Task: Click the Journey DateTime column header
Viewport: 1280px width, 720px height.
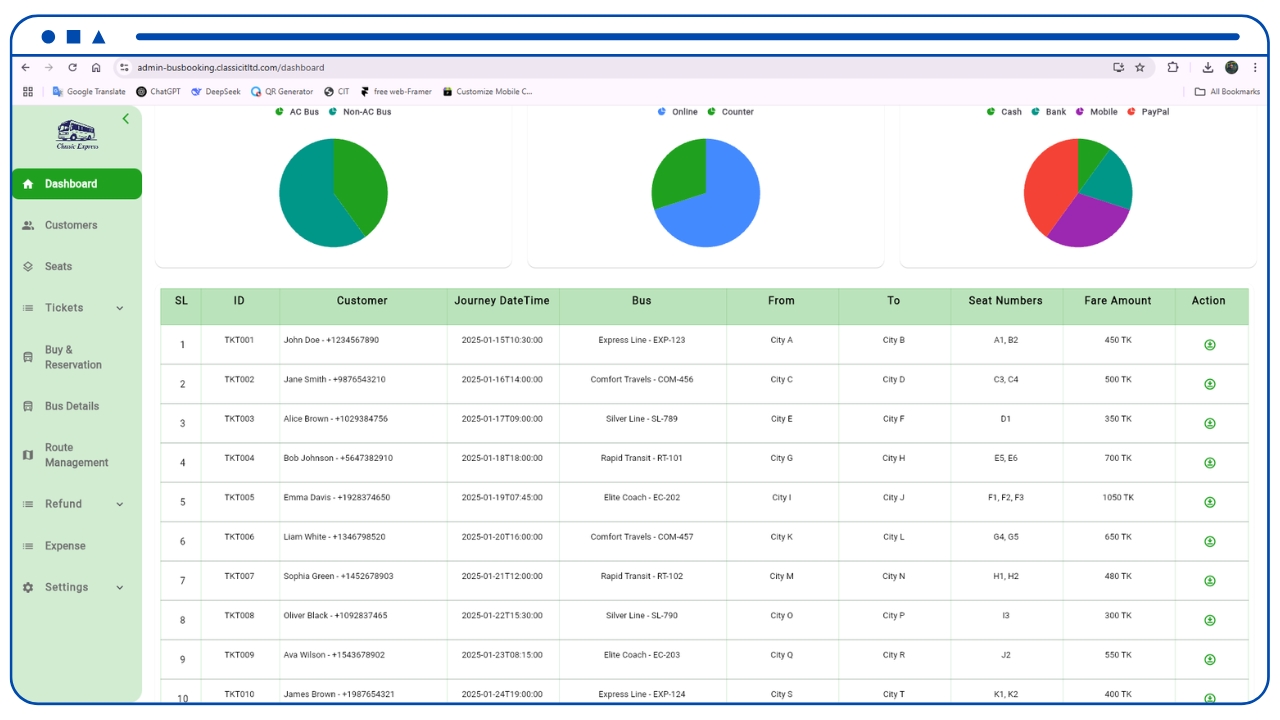Action: click(x=502, y=301)
